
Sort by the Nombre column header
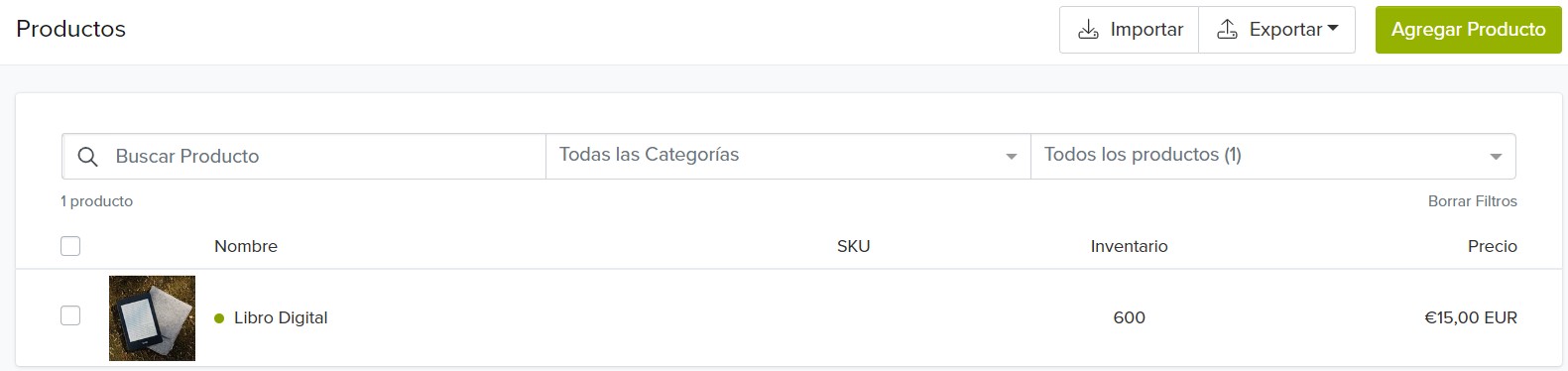[246, 246]
